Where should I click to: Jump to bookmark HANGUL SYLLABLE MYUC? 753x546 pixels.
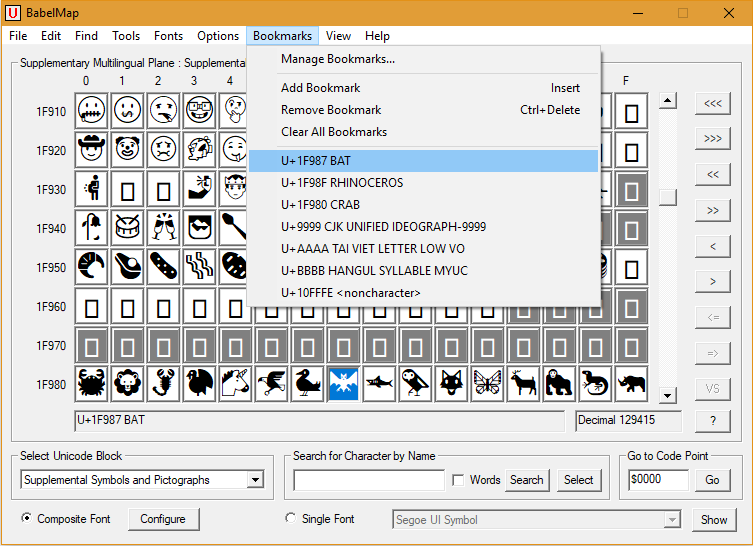(x=423, y=271)
